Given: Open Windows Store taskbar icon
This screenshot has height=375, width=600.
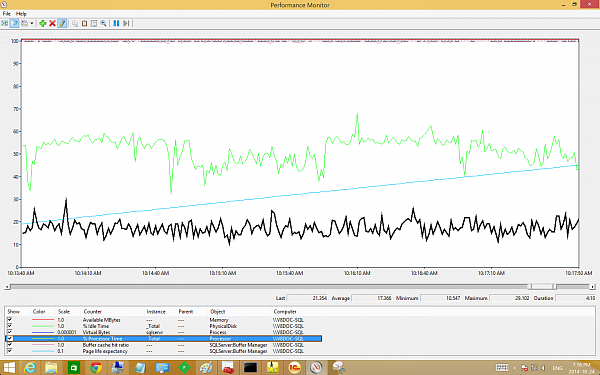Looking at the screenshot, I should 73,368.
